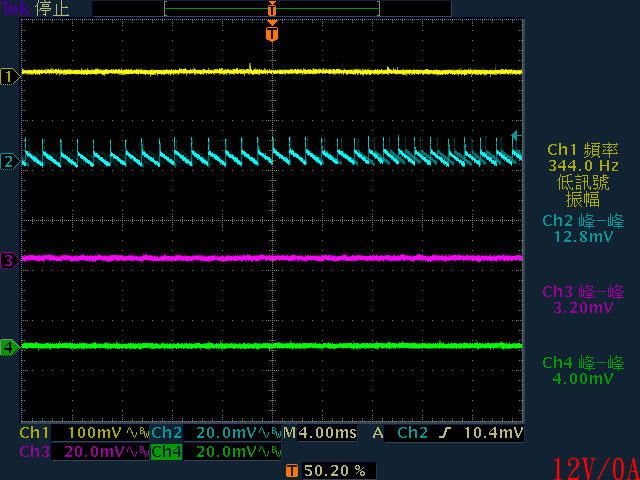Click the trigger source Ch2 readout
The height and width of the screenshot is (480, 640).
(x=412, y=433)
